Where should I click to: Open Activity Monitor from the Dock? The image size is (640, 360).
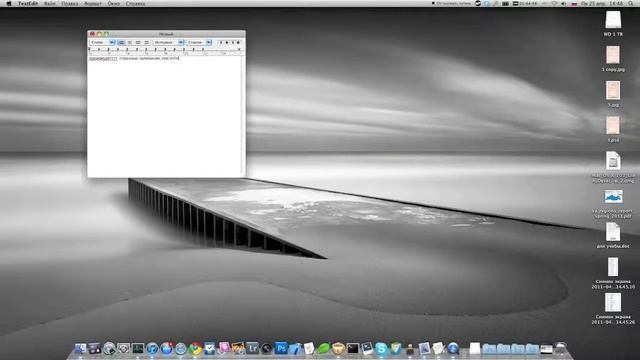pyautogui.click(x=138, y=348)
